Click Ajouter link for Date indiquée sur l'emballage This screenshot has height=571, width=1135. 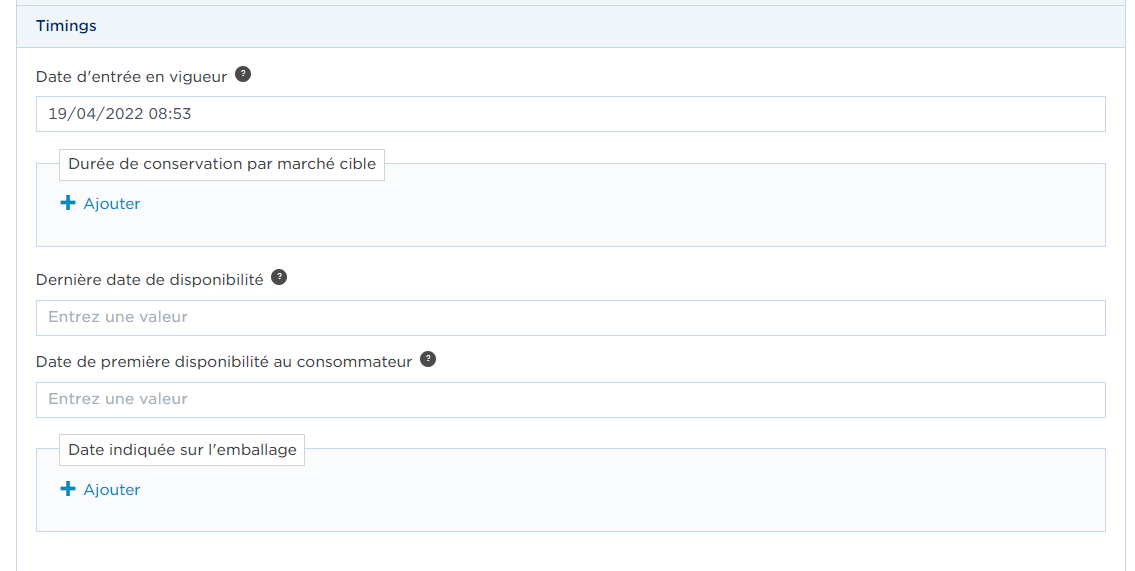pyautogui.click(x=111, y=489)
